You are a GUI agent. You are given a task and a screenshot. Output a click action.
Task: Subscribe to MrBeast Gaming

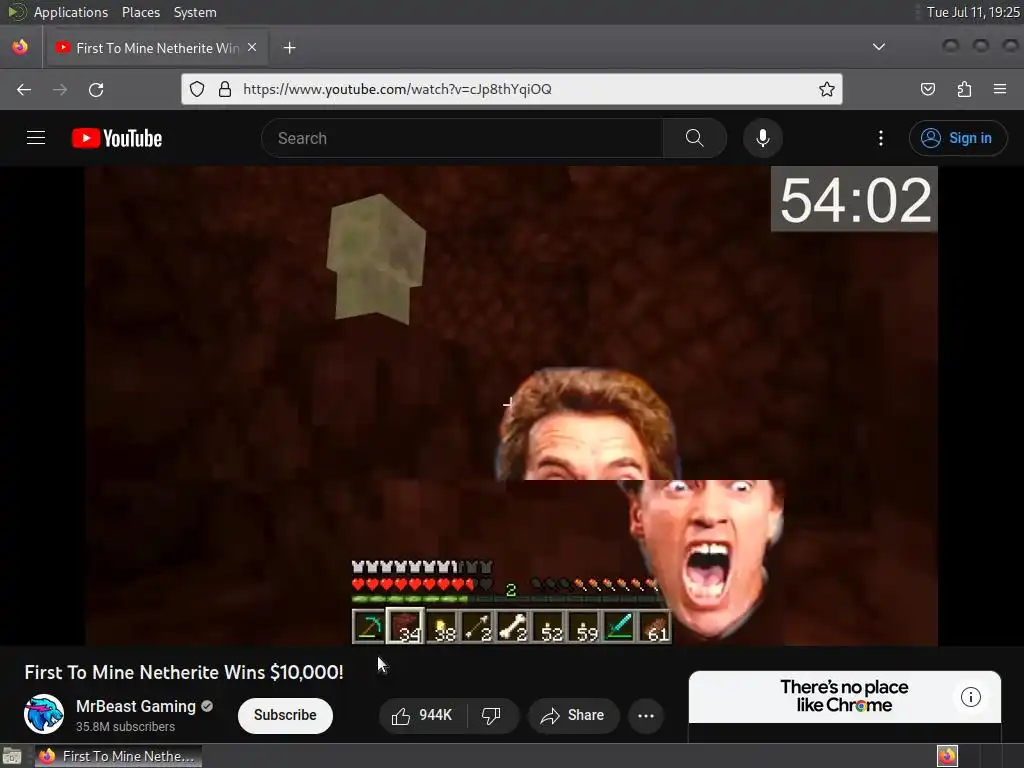pyautogui.click(x=285, y=715)
